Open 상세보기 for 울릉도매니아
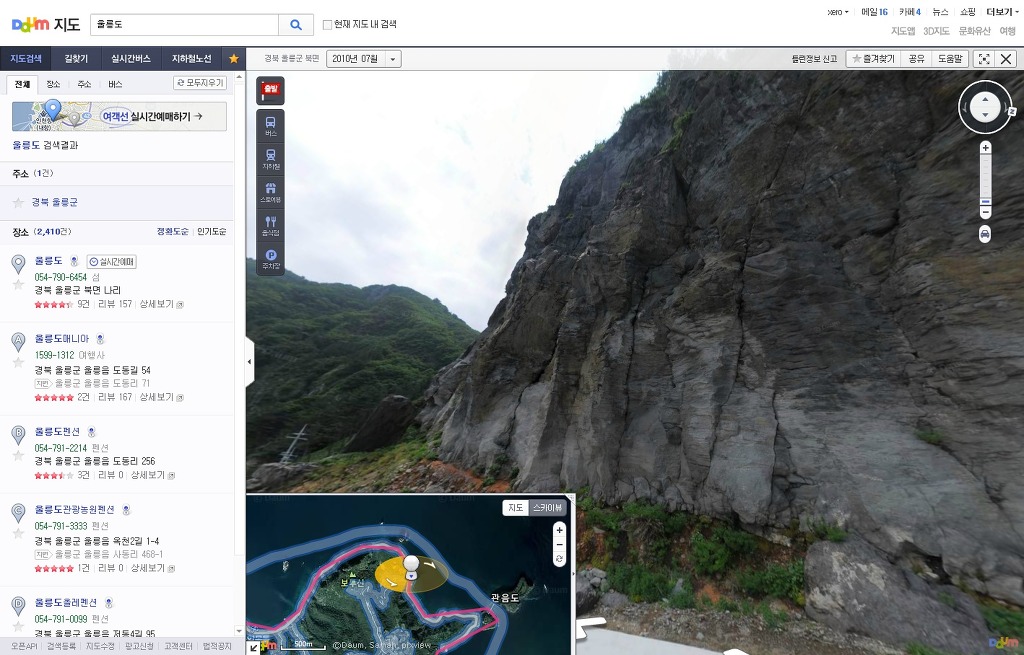Viewport: 1024px width, 655px height. click(161, 397)
